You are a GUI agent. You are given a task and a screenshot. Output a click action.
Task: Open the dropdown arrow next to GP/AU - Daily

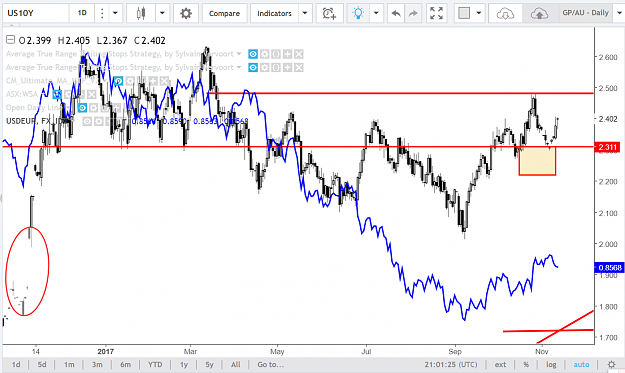pyautogui.click(x=619, y=14)
